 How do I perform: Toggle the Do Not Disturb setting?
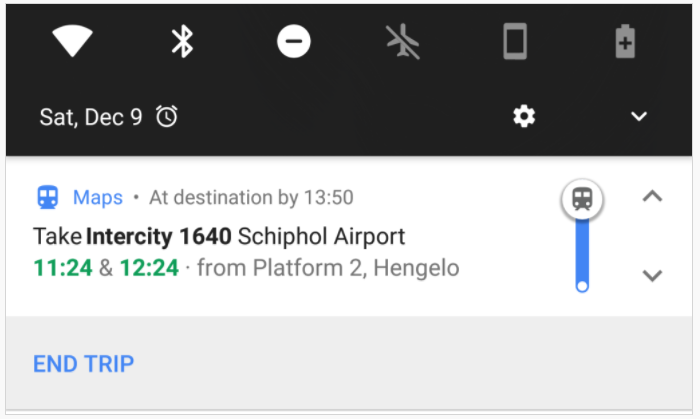[x=293, y=41]
